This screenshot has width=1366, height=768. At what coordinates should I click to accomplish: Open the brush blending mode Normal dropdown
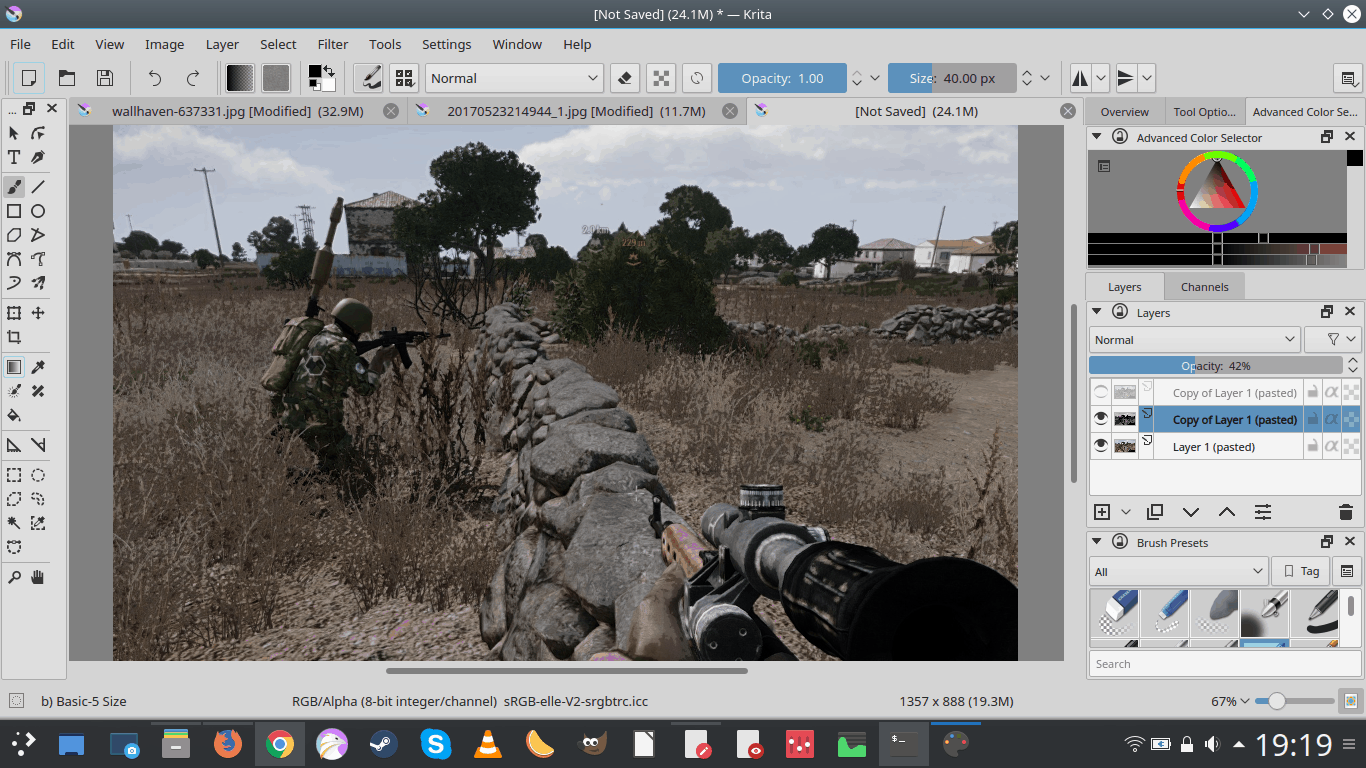pyautogui.click(x=514, y=78)
